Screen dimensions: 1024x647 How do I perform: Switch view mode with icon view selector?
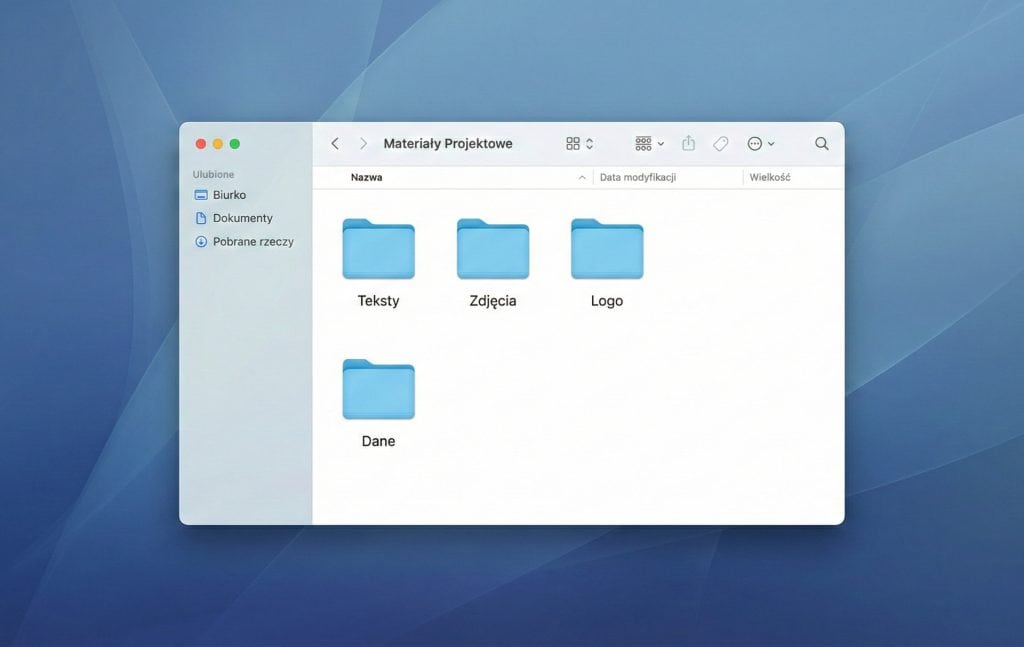(x=579, y=144)
